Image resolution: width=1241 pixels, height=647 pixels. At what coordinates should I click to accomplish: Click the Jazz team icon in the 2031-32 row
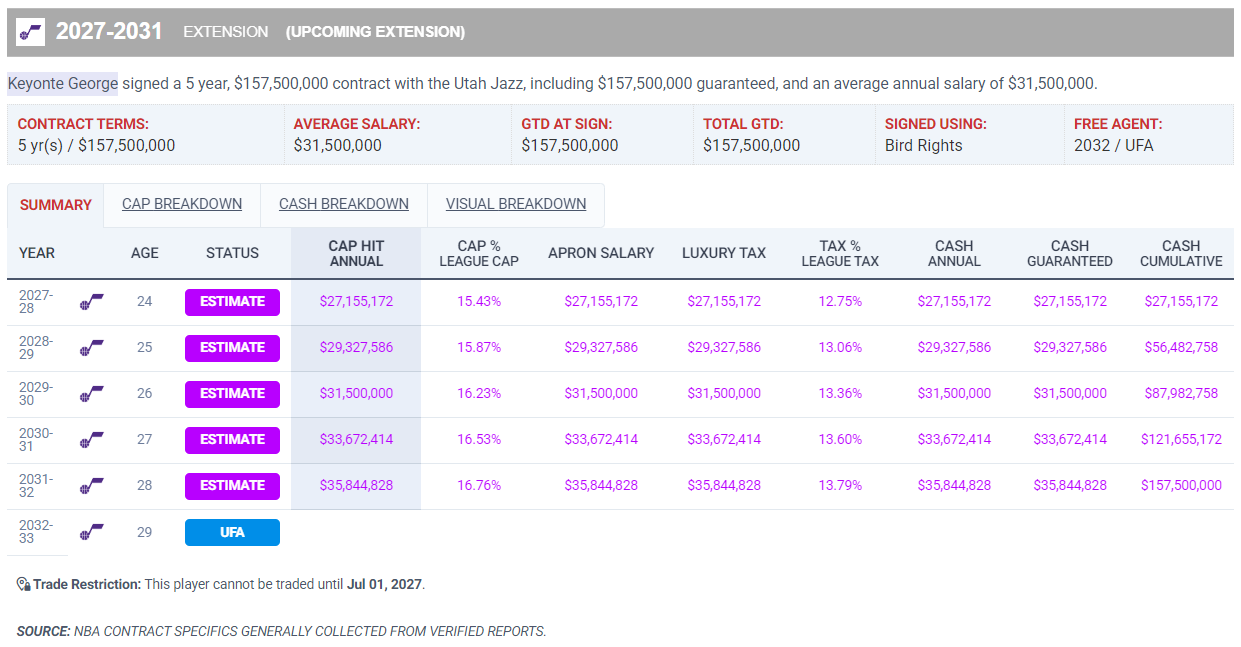pyautogui.click(x=92, y=485)
